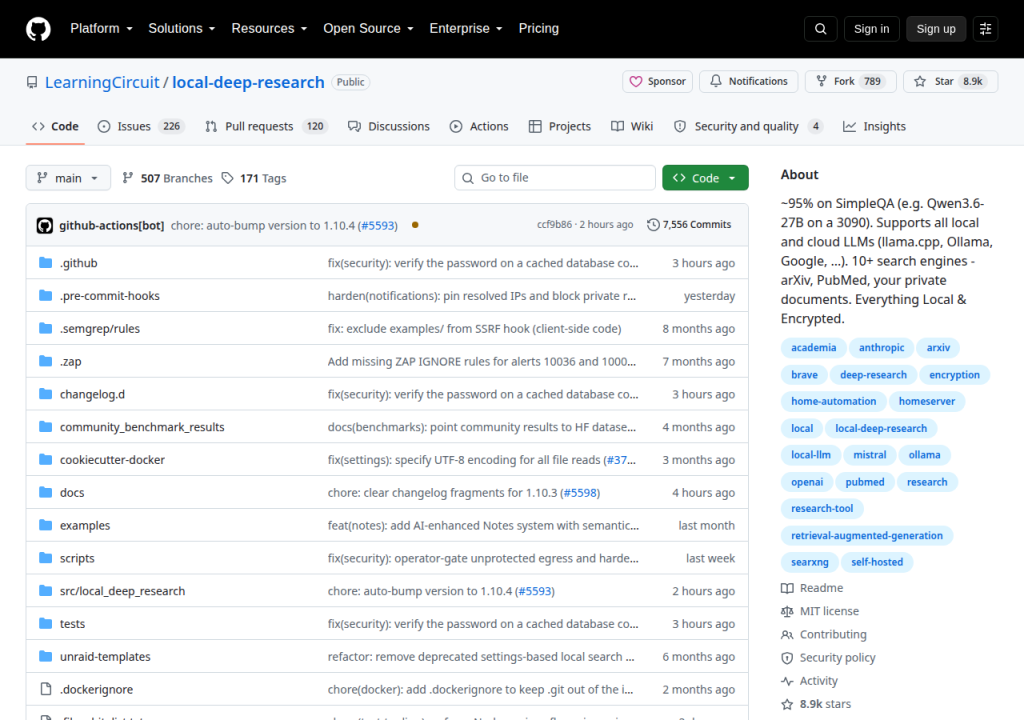The height and width of the screenshot is (720, 1024).
Task: Open the 507 Branches link
Action: coord(167,178)
